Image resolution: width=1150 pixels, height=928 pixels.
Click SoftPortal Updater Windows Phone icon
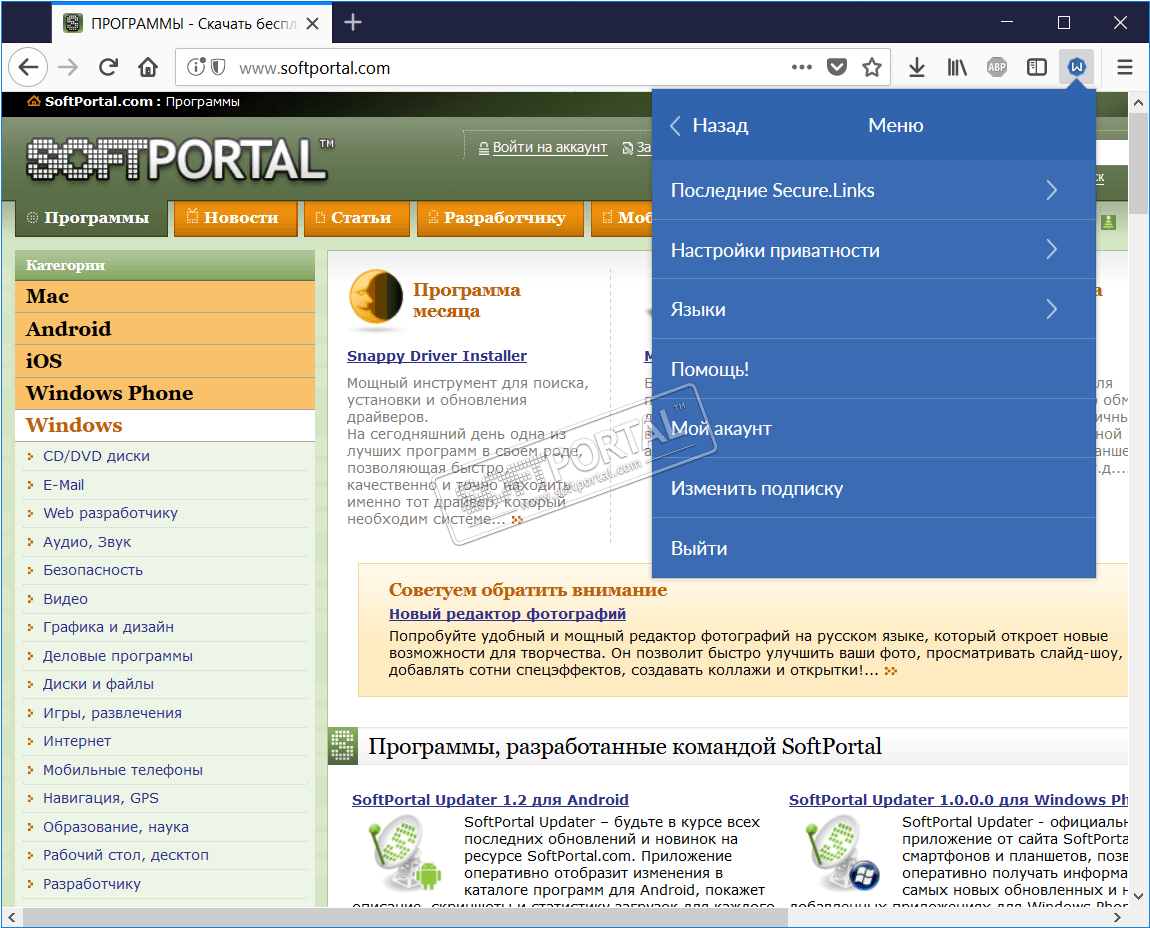click(x=842, y=855)
